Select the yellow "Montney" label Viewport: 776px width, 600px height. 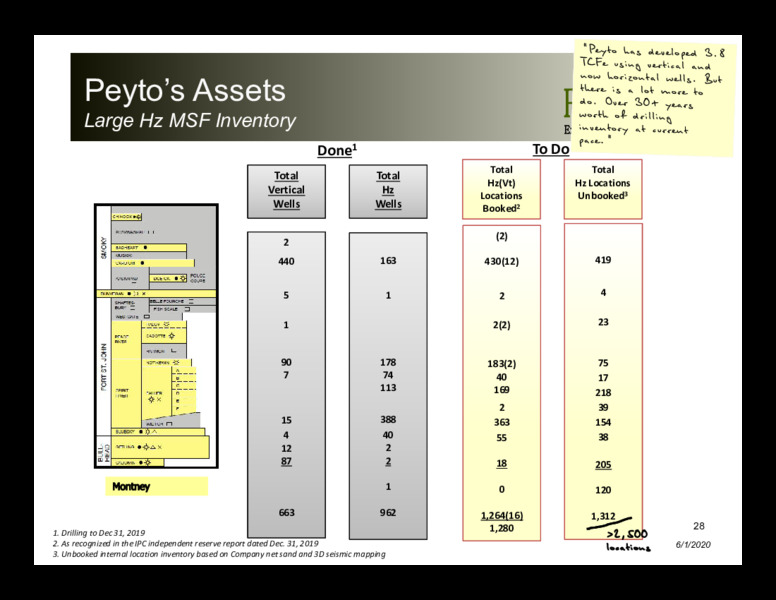[x=156, y=486]
